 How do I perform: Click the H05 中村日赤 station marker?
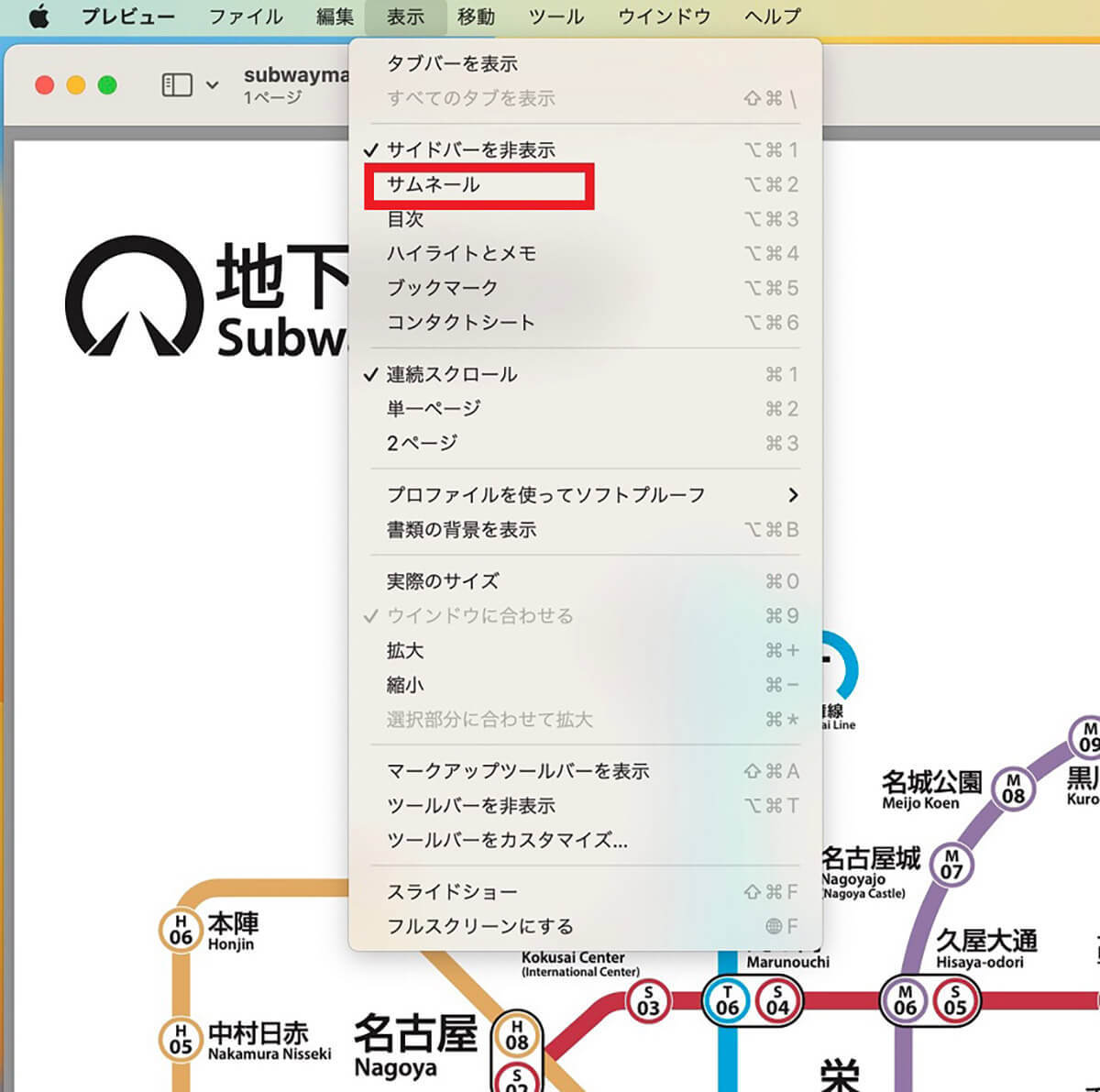click(181, 1041)
